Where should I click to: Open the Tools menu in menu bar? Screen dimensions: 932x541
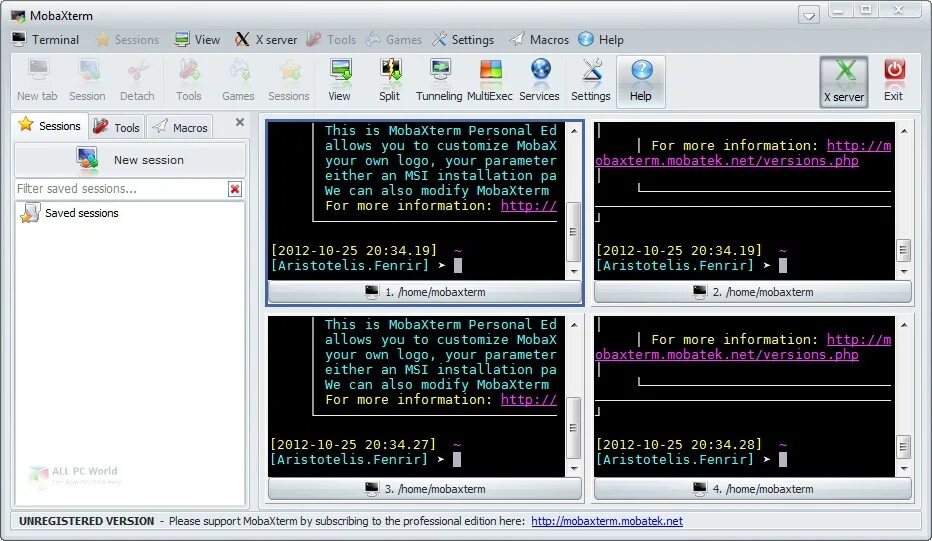(332, 40)
